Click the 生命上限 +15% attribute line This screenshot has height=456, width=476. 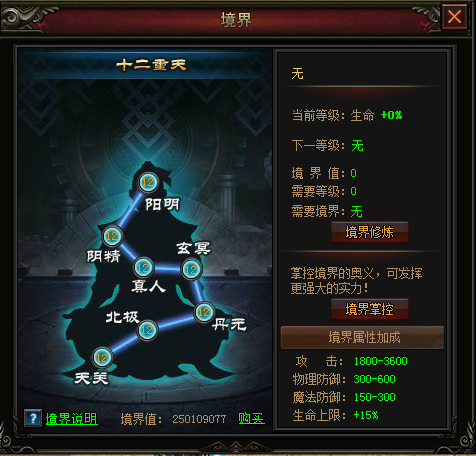click(335, 415)
